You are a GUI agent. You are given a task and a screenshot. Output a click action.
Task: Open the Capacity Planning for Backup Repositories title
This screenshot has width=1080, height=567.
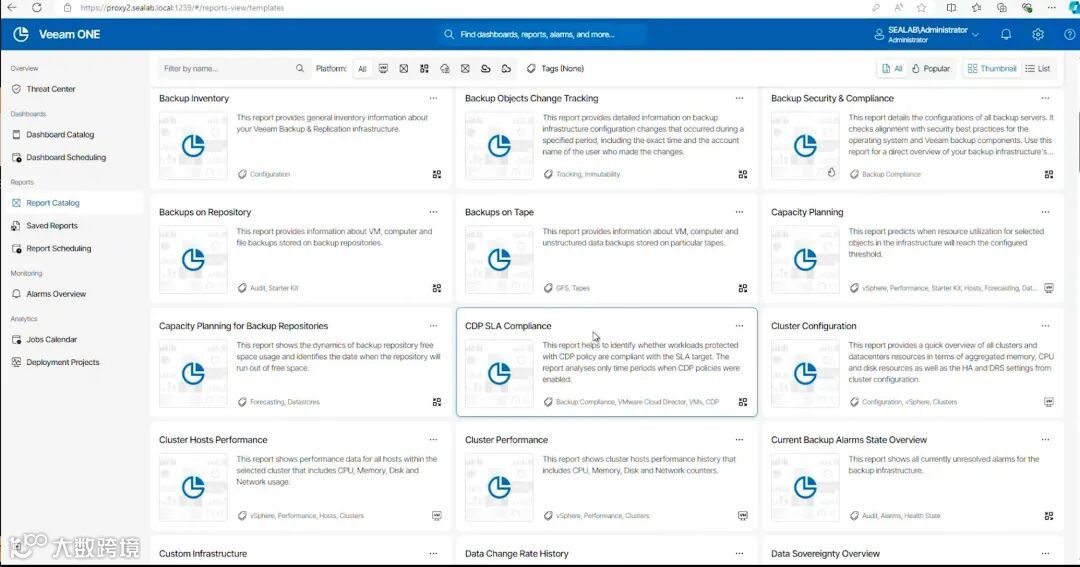pyautogui.click(x=243, y=326)
